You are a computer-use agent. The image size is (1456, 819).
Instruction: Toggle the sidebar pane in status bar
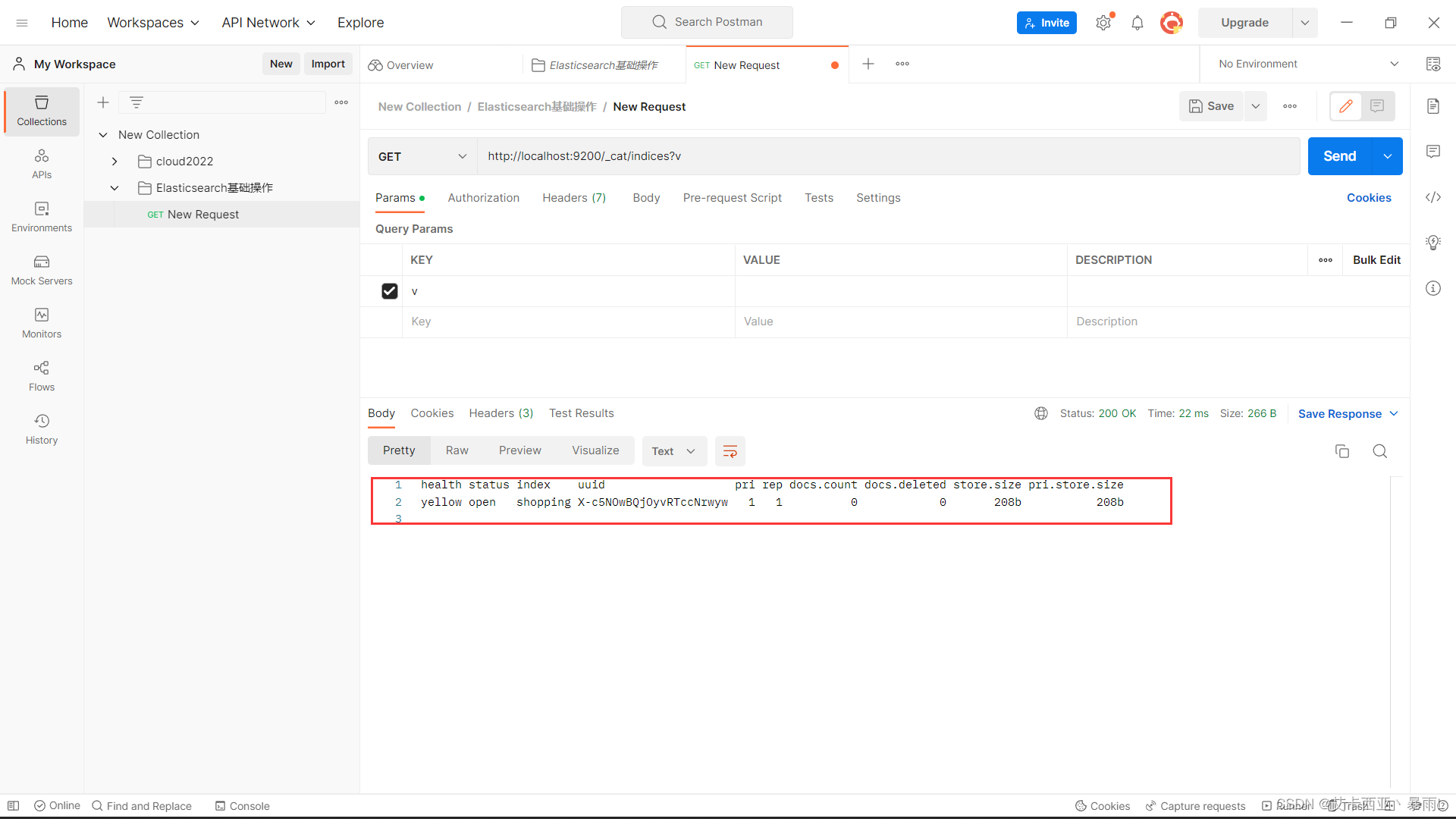14,805
